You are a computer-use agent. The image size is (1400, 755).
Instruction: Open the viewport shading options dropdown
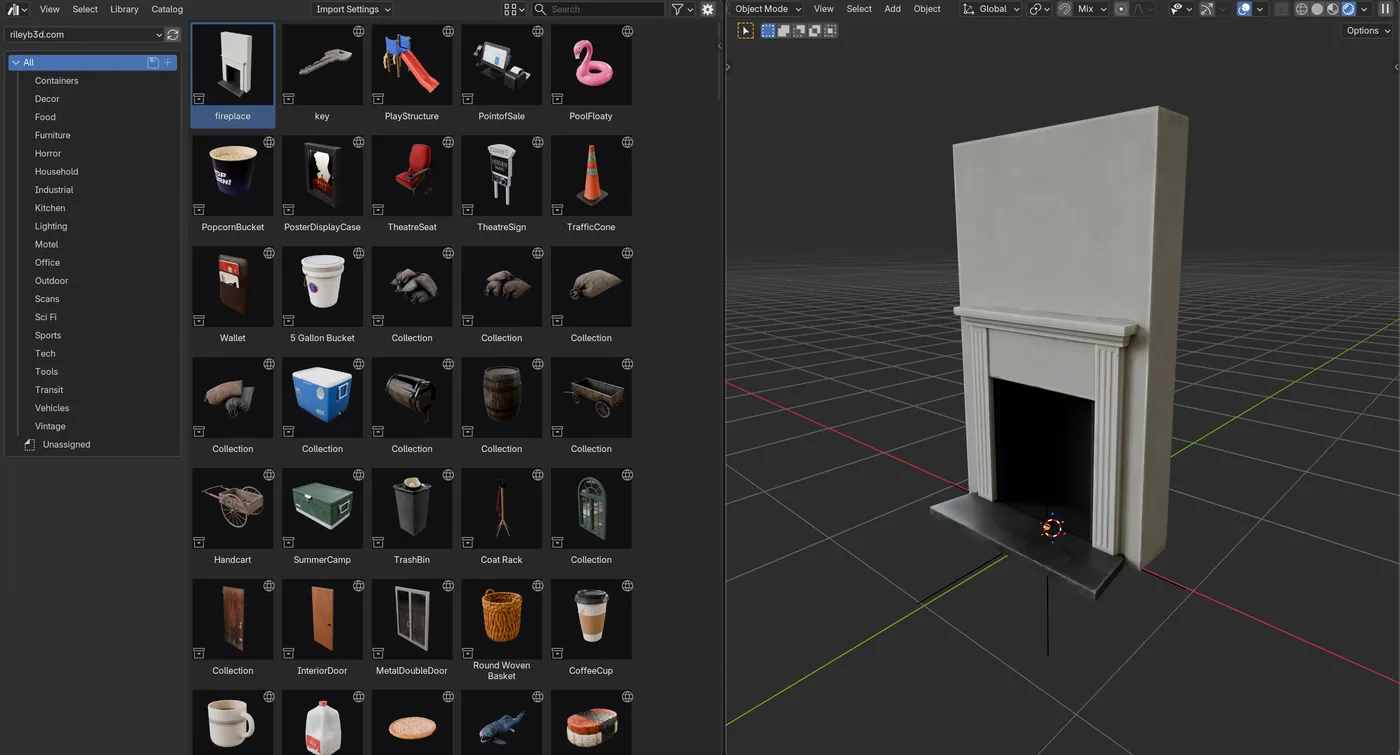(x=1364, y=9)
